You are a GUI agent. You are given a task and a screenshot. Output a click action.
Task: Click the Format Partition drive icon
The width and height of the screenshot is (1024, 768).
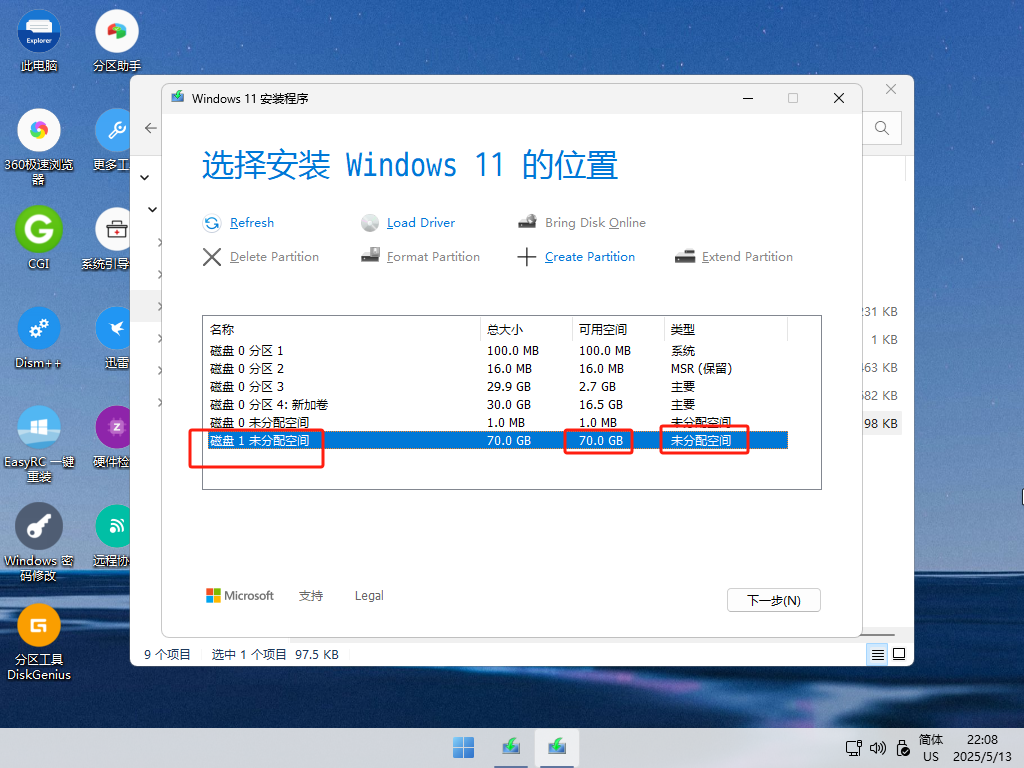[370, 256]
